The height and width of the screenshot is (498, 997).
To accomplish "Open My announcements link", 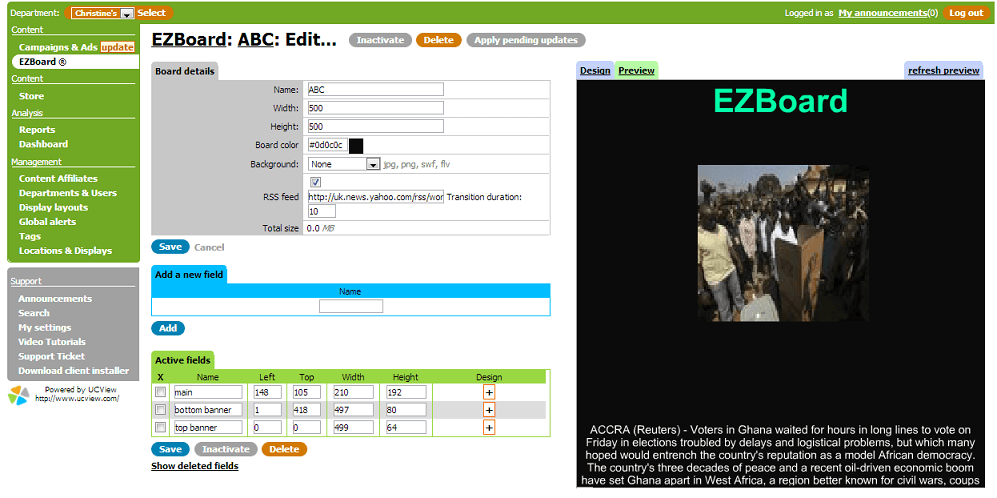I will (883, 13).
